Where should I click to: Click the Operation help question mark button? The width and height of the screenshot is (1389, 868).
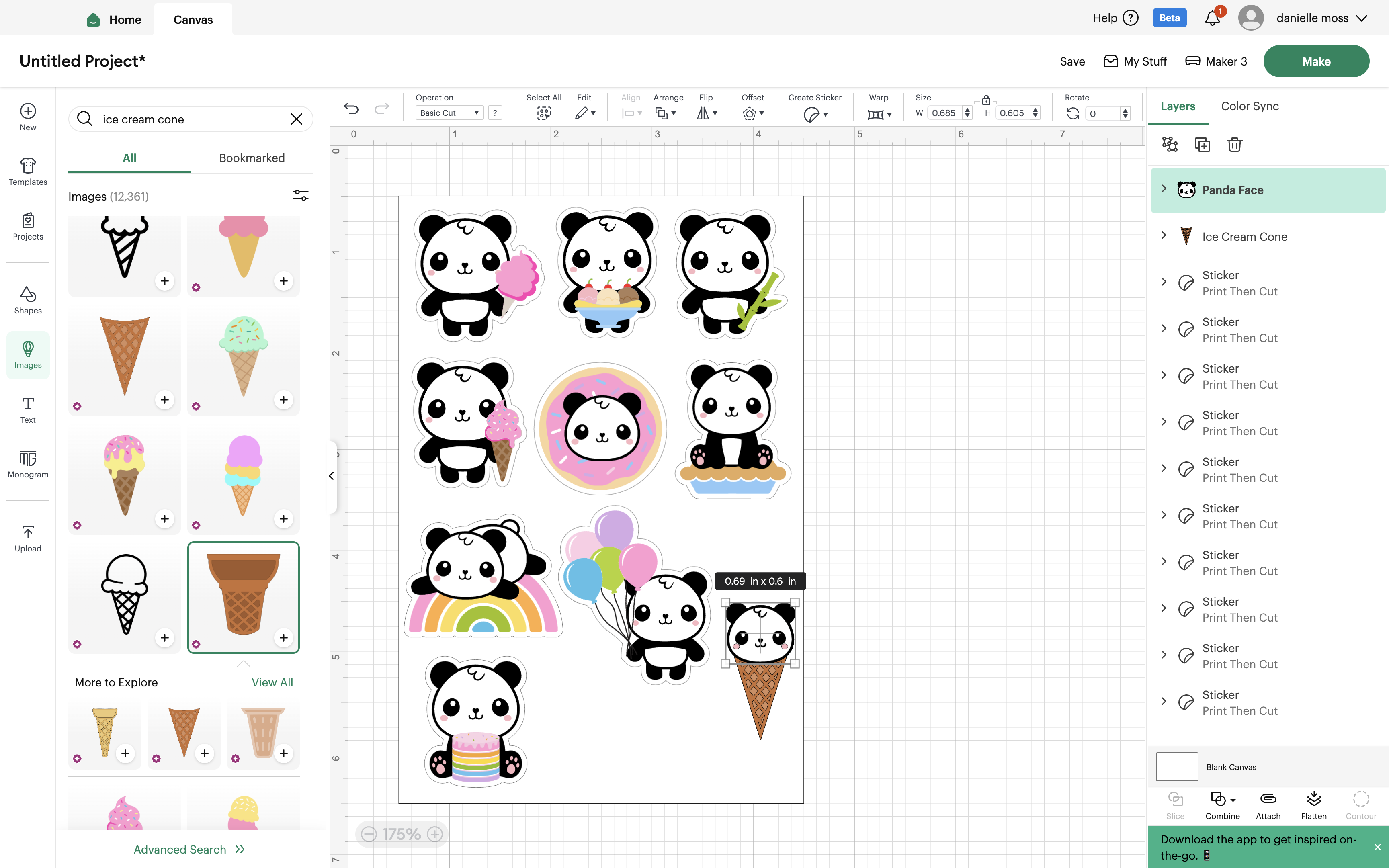tap(495, 113)
